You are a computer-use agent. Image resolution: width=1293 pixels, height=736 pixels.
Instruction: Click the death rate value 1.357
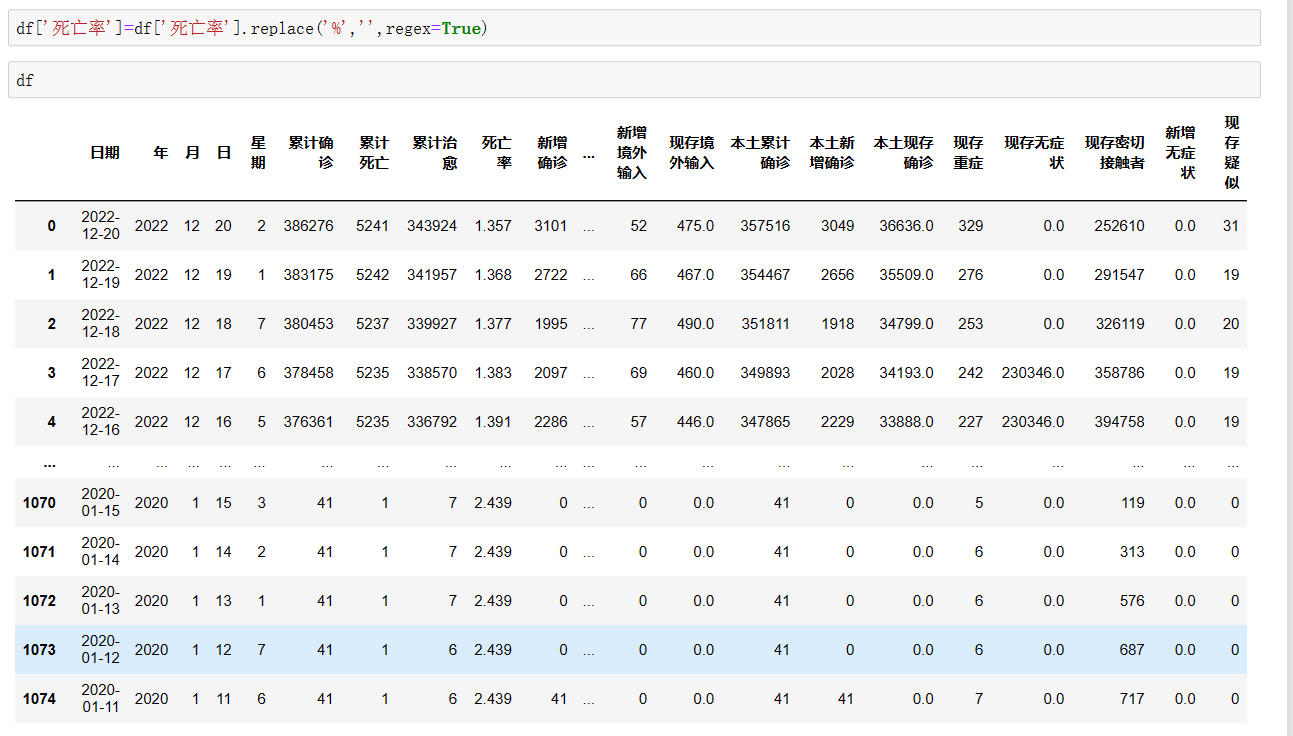click(x=493, y=226)
